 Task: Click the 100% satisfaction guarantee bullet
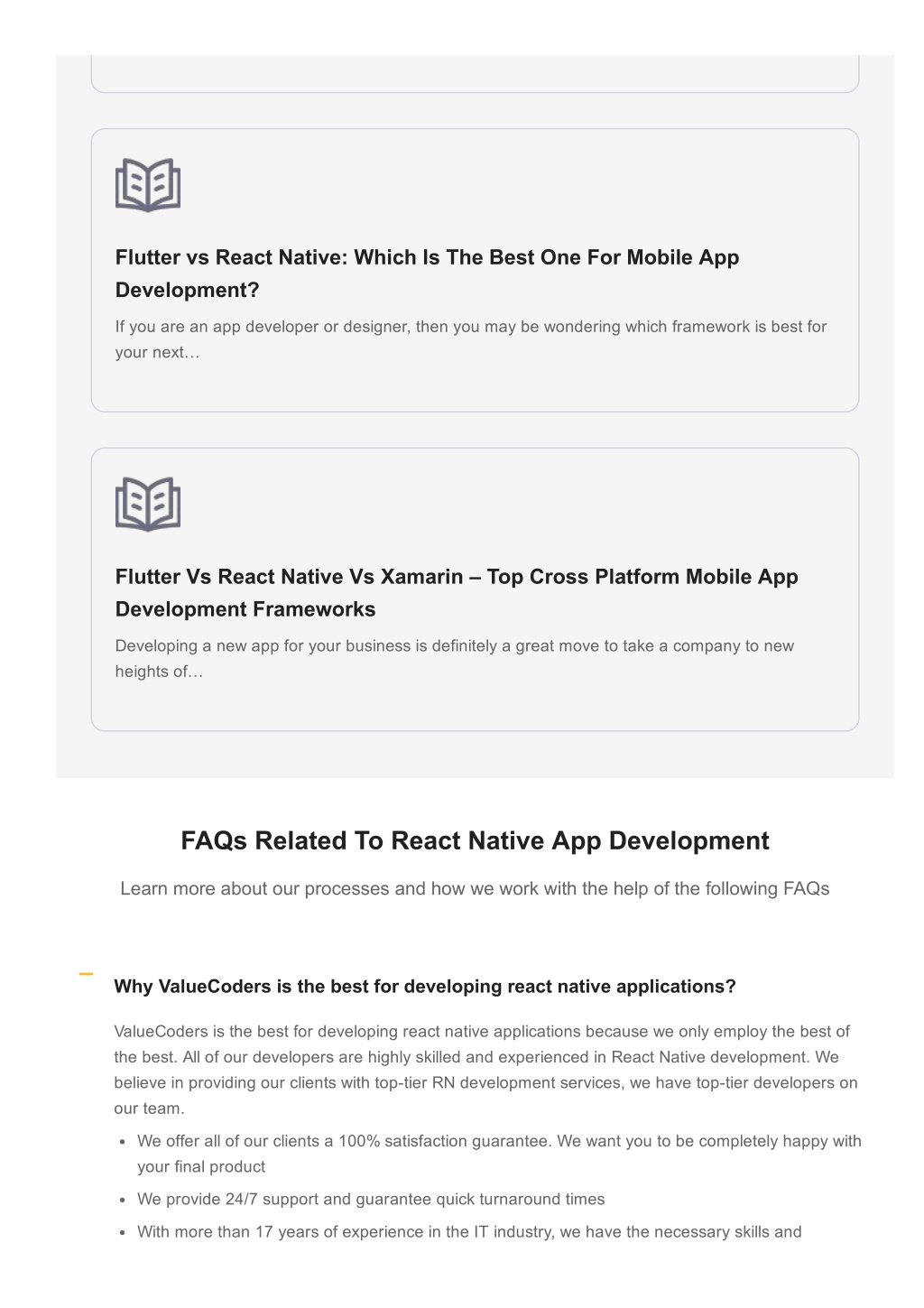[x=499, y=1154]
